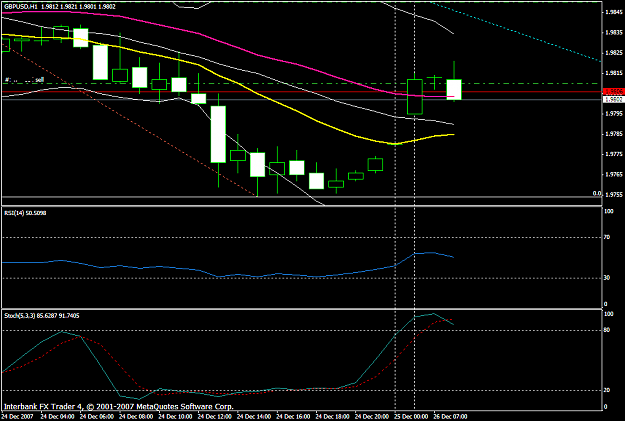Click the 24 Dec 20:00 time label
The width and height of the screenshot is (625, 421).
click(371, 417)
